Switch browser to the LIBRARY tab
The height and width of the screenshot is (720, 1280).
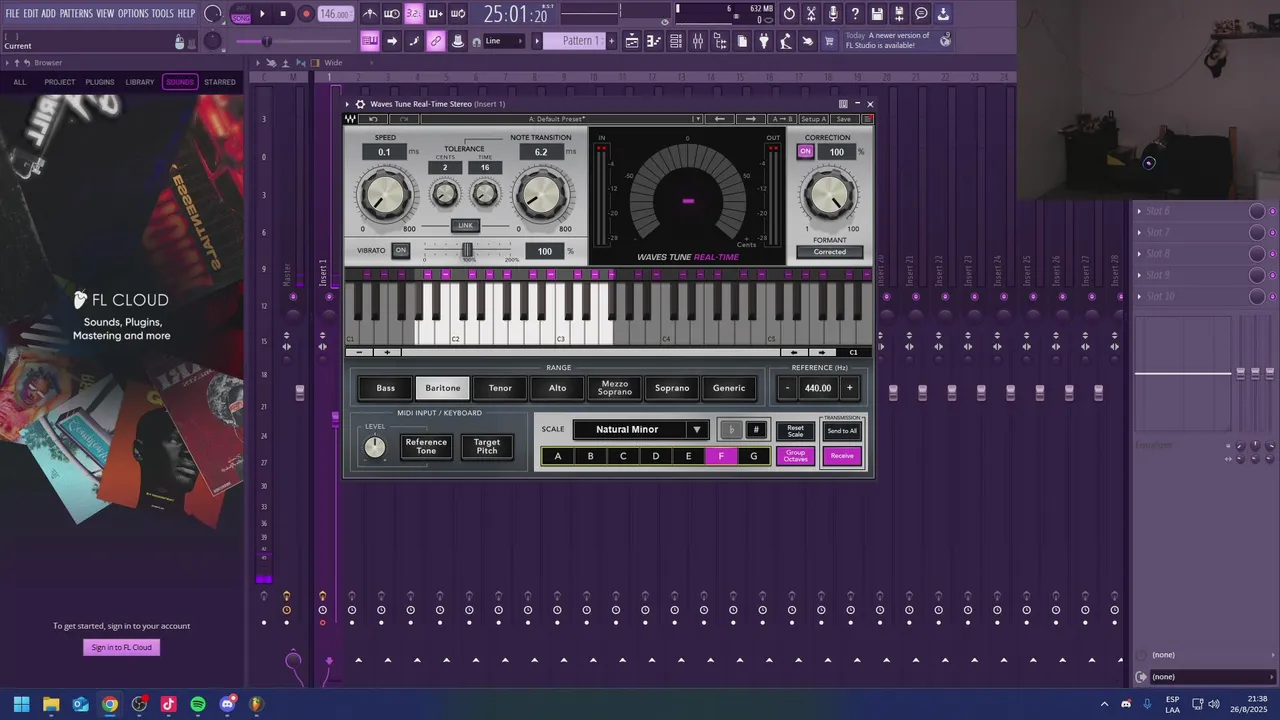tap(140, 82)
